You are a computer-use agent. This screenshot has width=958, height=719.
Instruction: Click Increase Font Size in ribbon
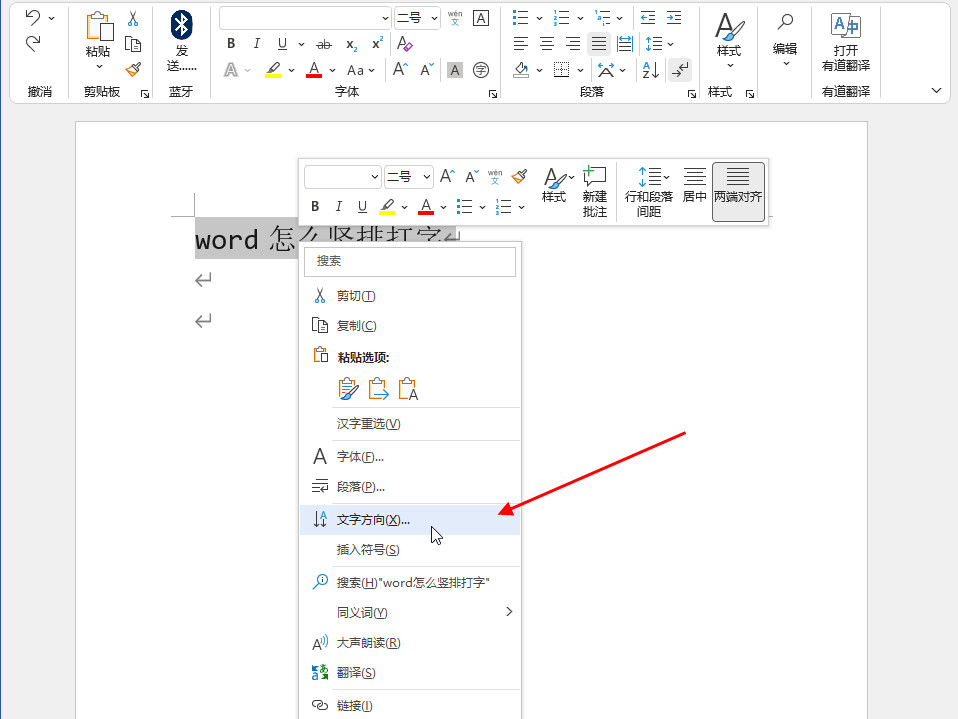pos(400,70)
